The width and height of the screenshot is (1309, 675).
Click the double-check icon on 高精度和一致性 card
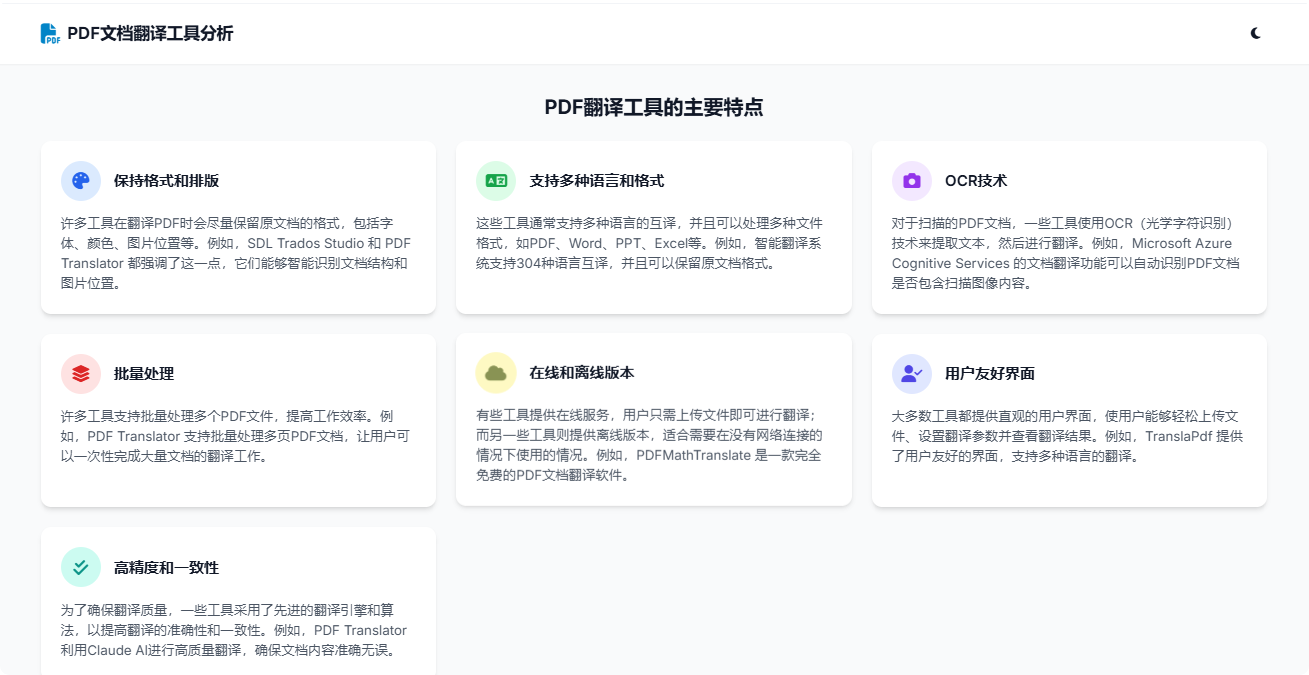(x=81, y=567)
